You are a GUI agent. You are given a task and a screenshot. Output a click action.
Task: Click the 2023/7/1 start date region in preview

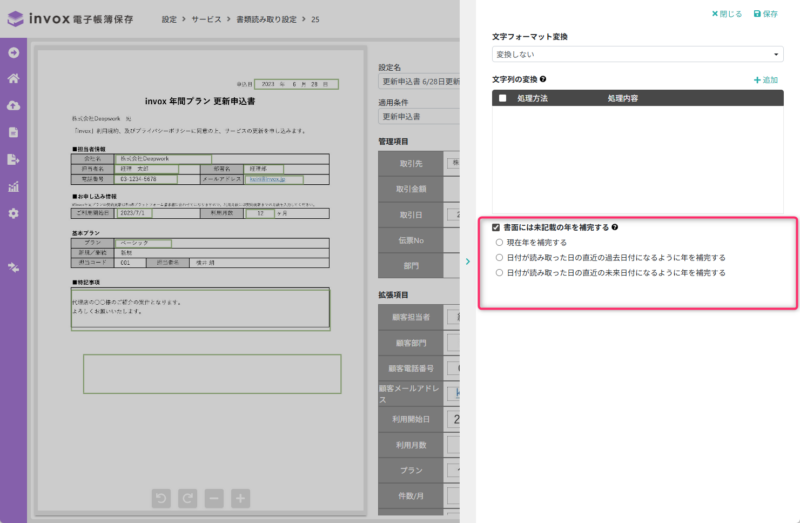pos(134,213)
